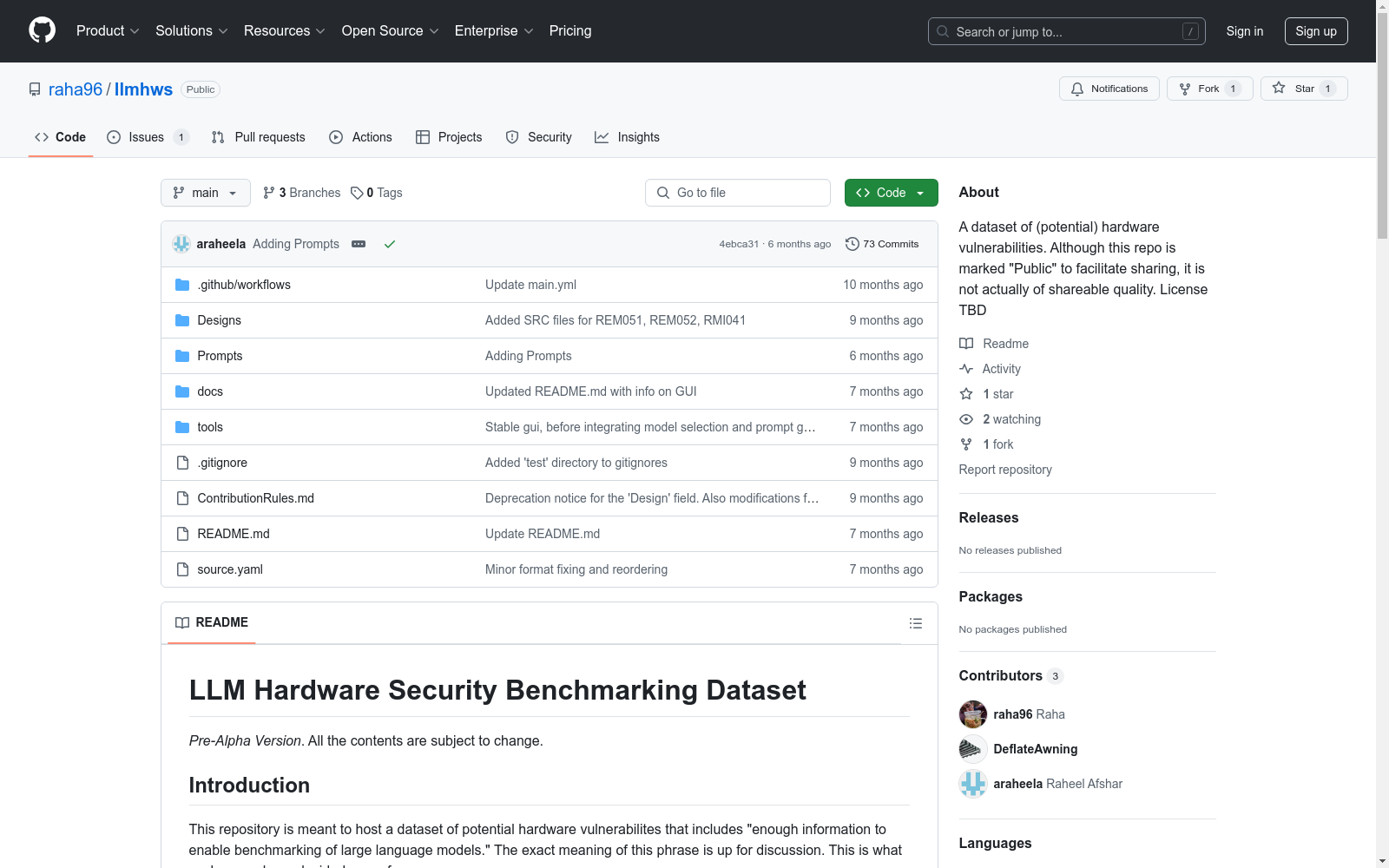Viewport: 1389px width, 868px height.
Task: Open araheela contributor avatar in sidebar
Action: coord(973,784)
